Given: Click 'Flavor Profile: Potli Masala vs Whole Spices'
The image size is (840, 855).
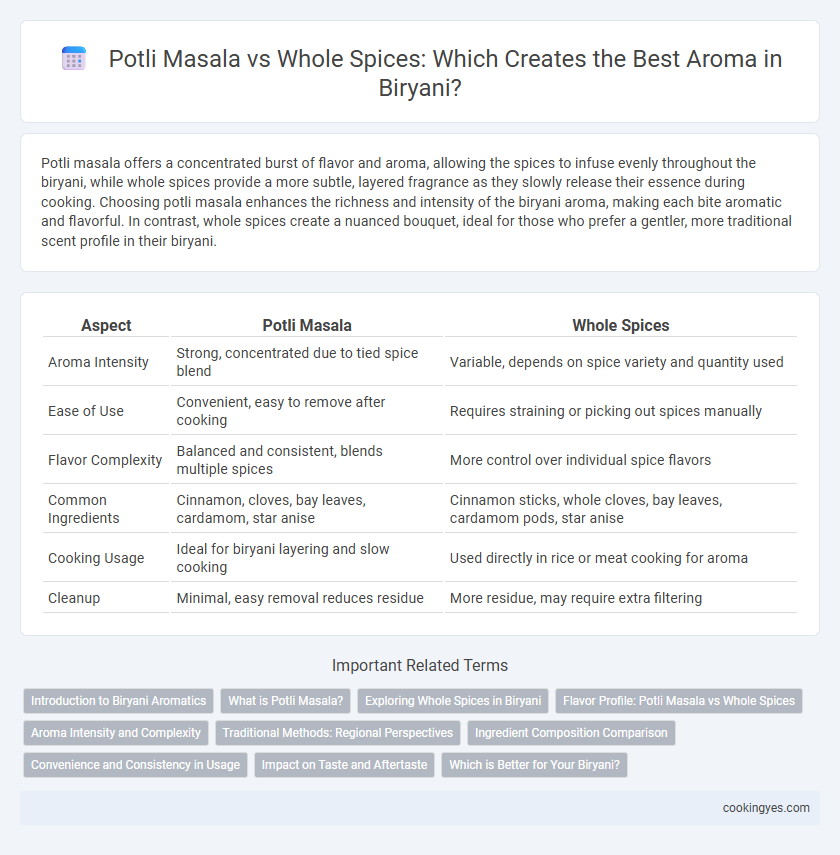Looking at the screenshot, I should pos(679,701).
